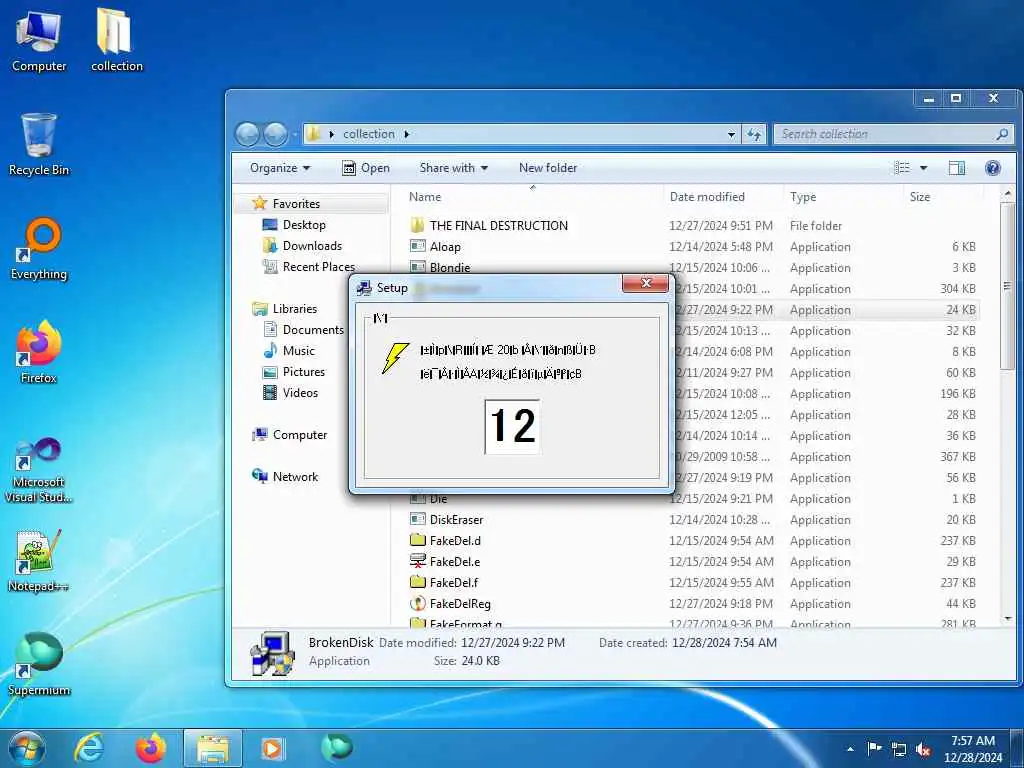Toggle the preview pane button
1024x768 pixels.
tap(957, 168)
